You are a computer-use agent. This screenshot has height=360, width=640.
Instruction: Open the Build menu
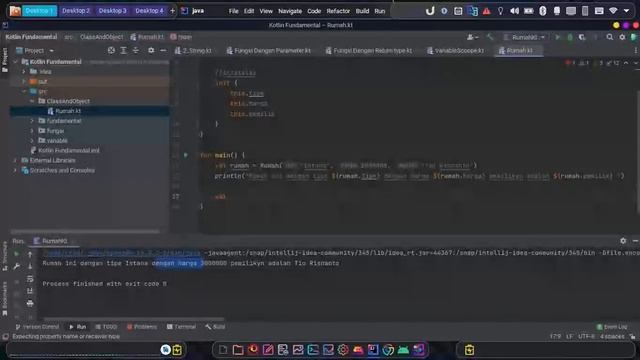pyautogui.click(x=362, y=11)
